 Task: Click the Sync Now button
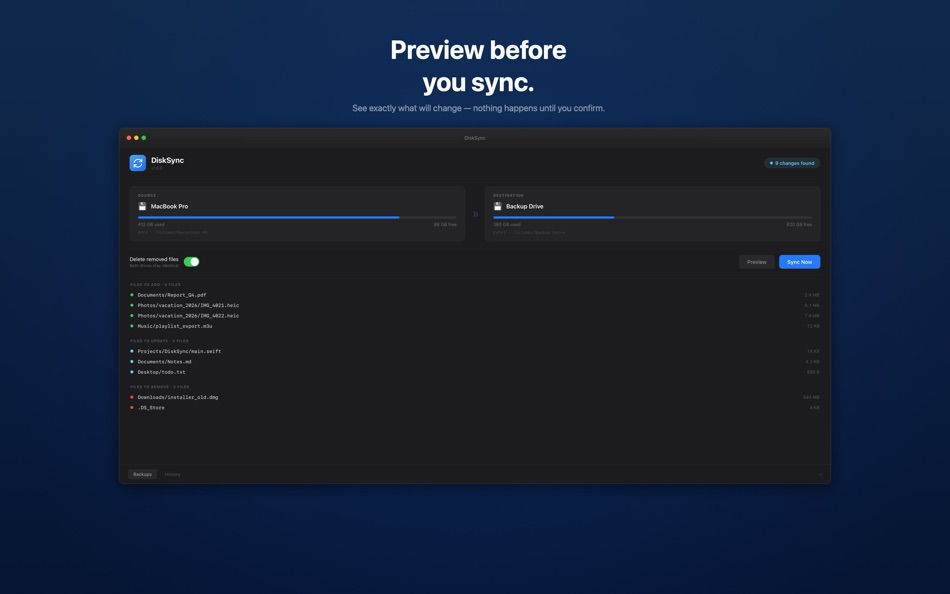[800, 261]
